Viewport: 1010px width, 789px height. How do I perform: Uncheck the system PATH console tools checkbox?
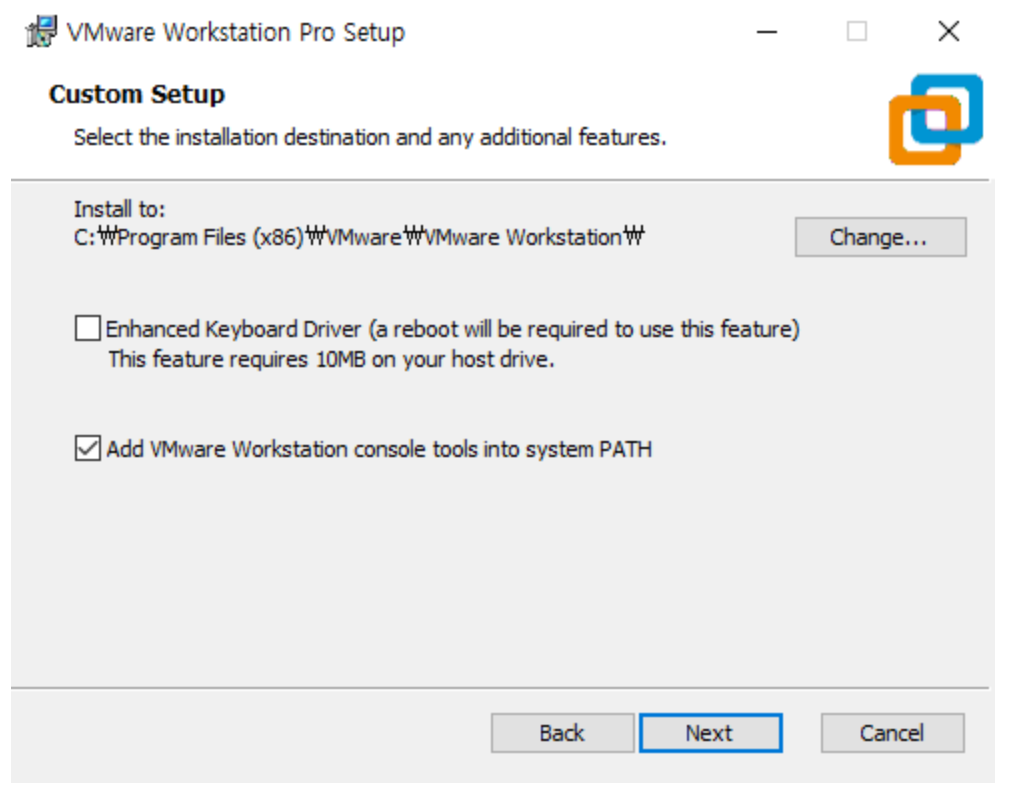tap(88, 449)
